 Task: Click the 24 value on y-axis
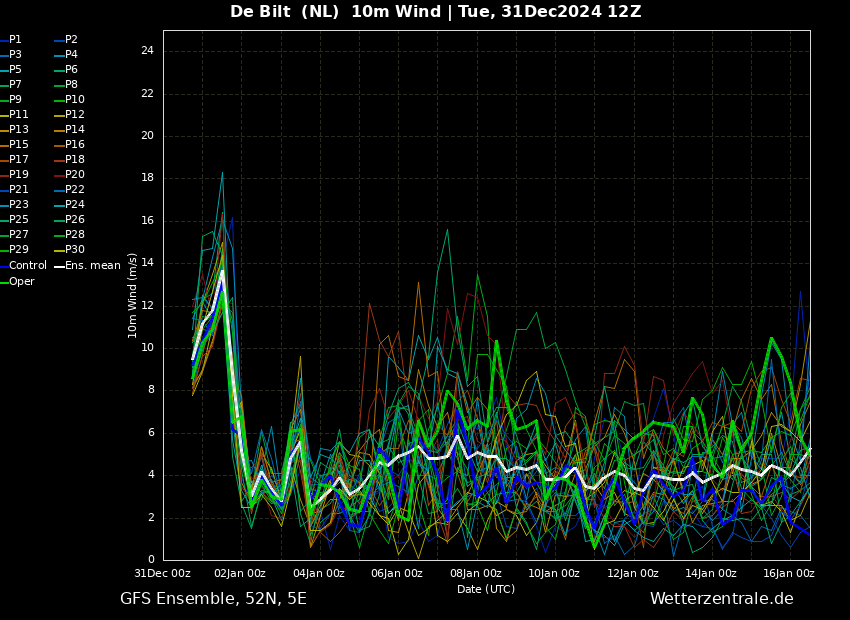147,51
